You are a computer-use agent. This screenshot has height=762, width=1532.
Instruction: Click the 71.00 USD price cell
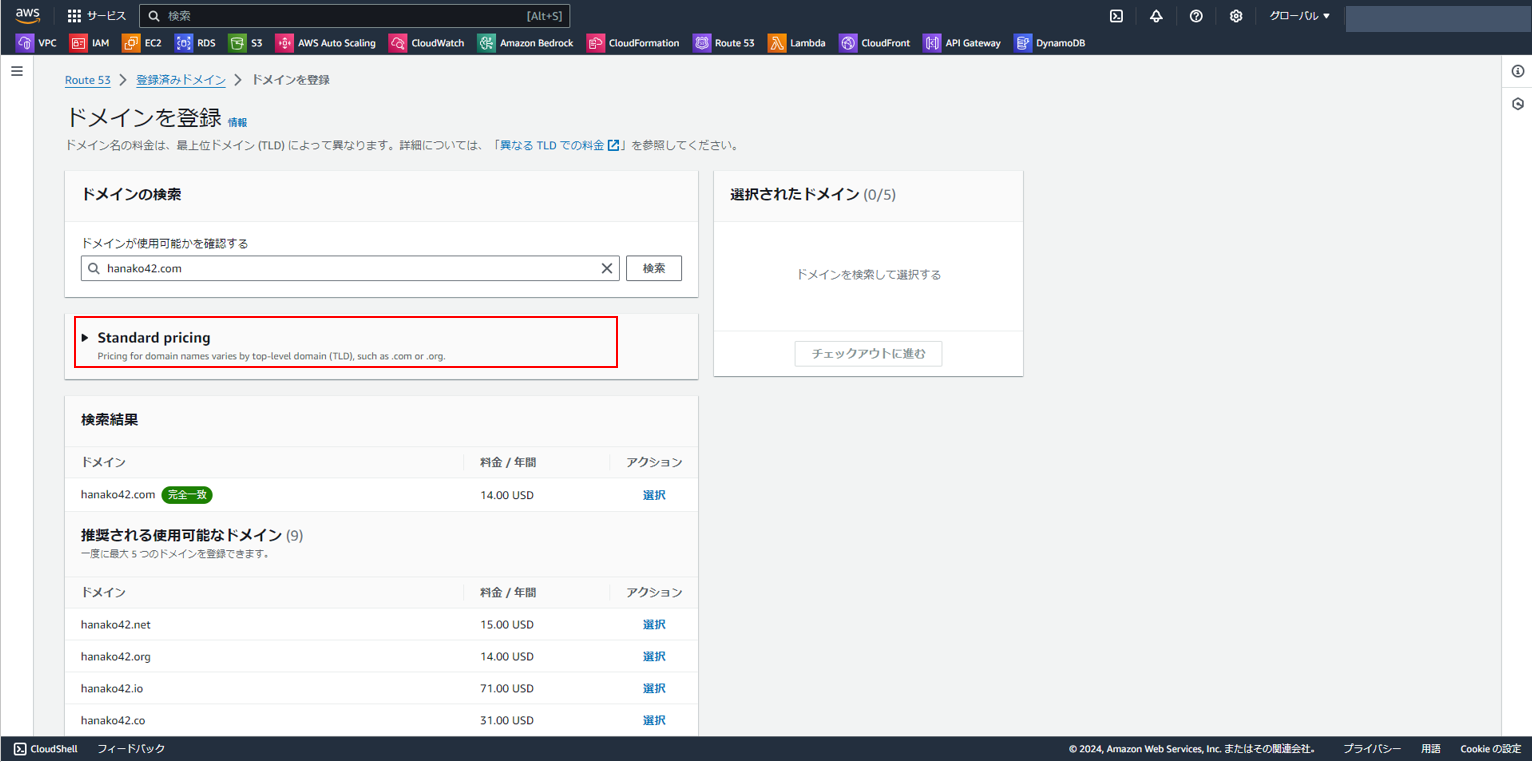(x=507, y=689)
